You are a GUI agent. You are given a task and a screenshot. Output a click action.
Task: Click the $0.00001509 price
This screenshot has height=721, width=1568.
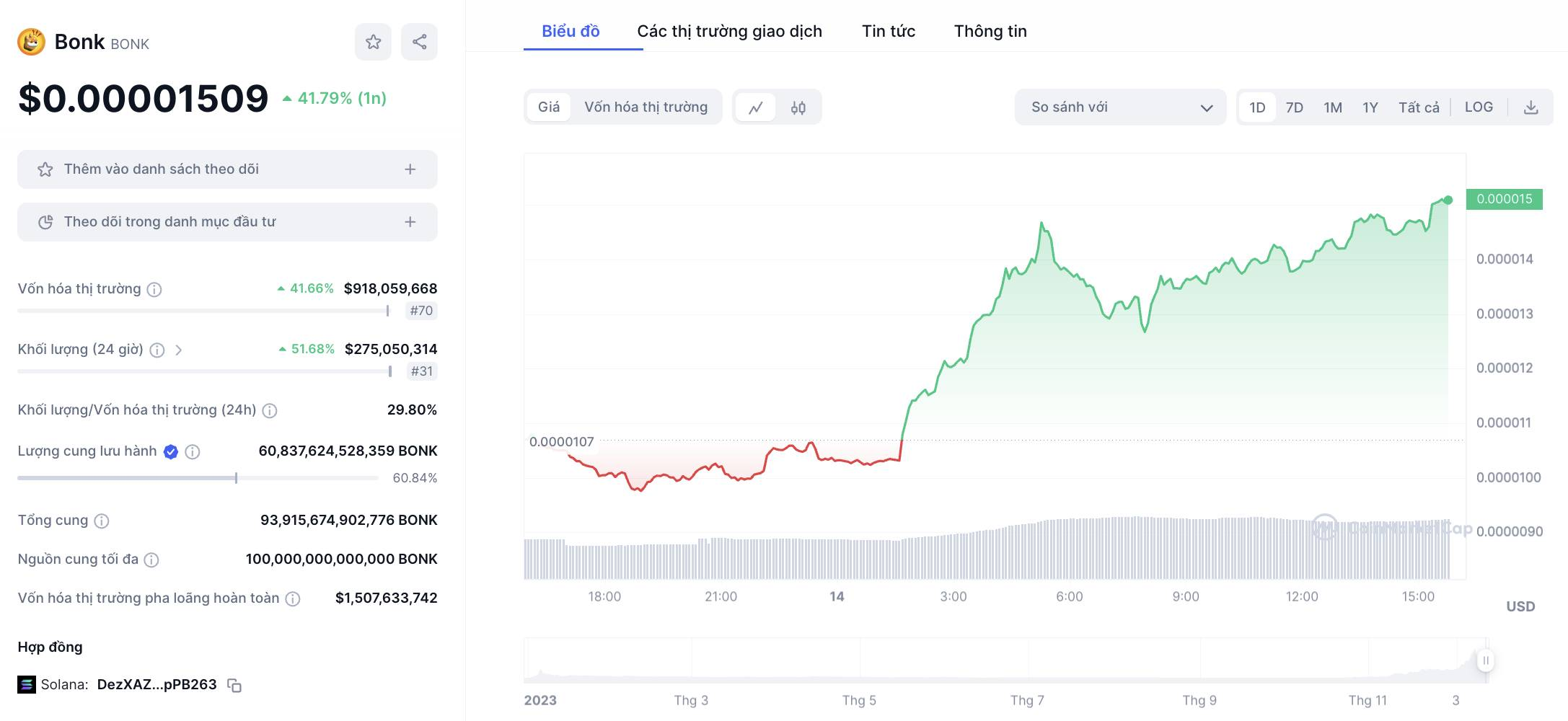143,98
